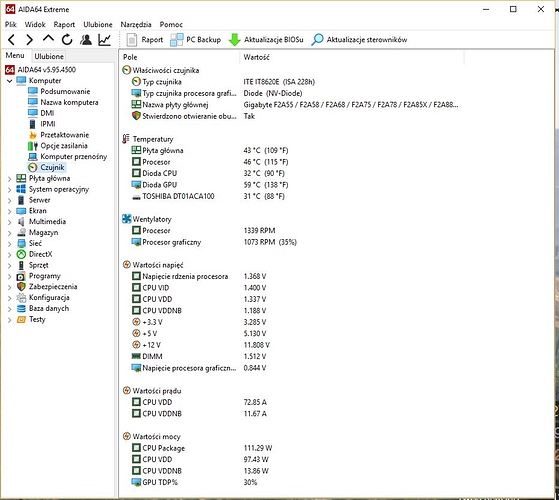This screenshot has width=559, height=500.
Task: Open the user manager icon in the toolbar
Action: pos(86,40)
